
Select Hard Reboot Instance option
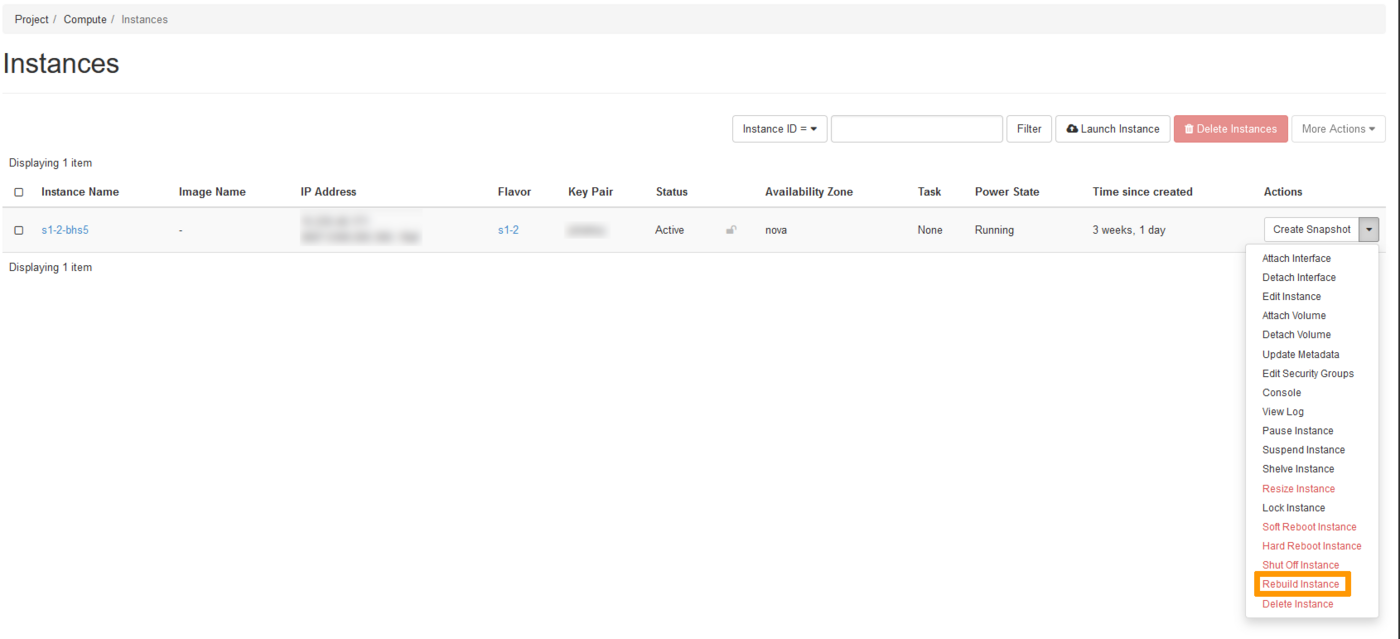coord(1311,546)
